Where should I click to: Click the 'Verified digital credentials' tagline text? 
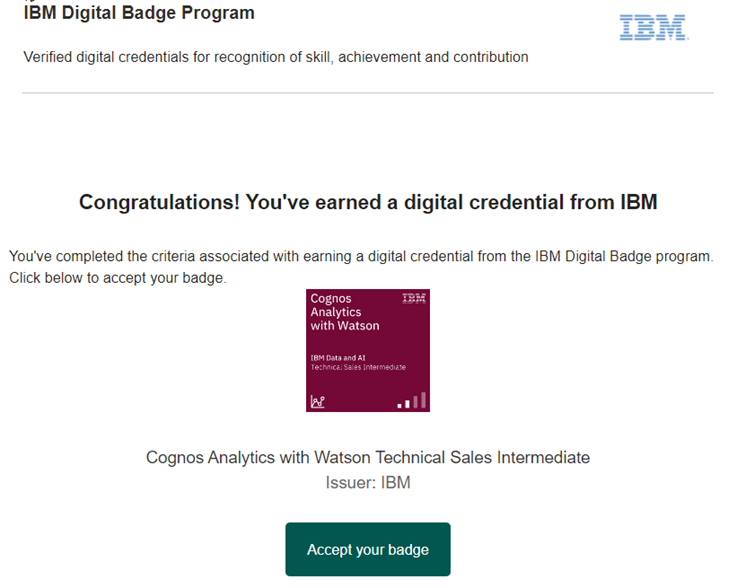pyautogui.click(x=276, y=57)
